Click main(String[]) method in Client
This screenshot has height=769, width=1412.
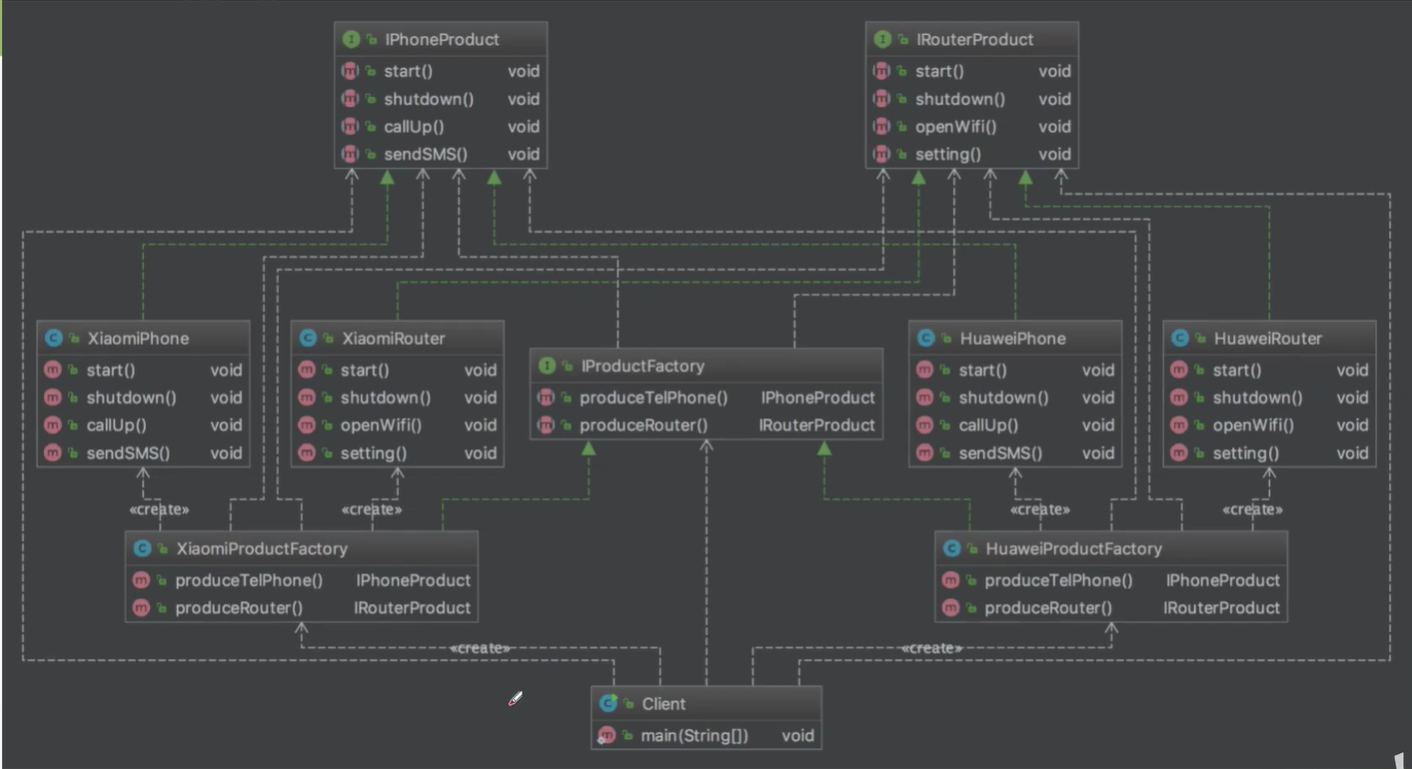(694, 736)
